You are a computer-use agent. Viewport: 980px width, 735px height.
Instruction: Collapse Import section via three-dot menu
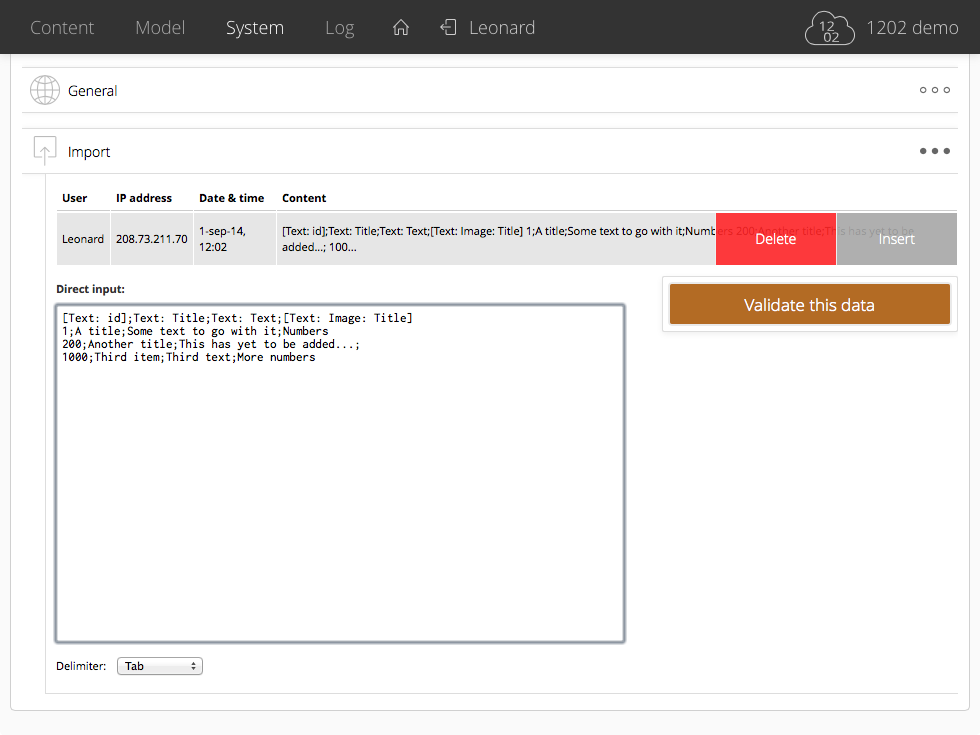coord(934,152)
